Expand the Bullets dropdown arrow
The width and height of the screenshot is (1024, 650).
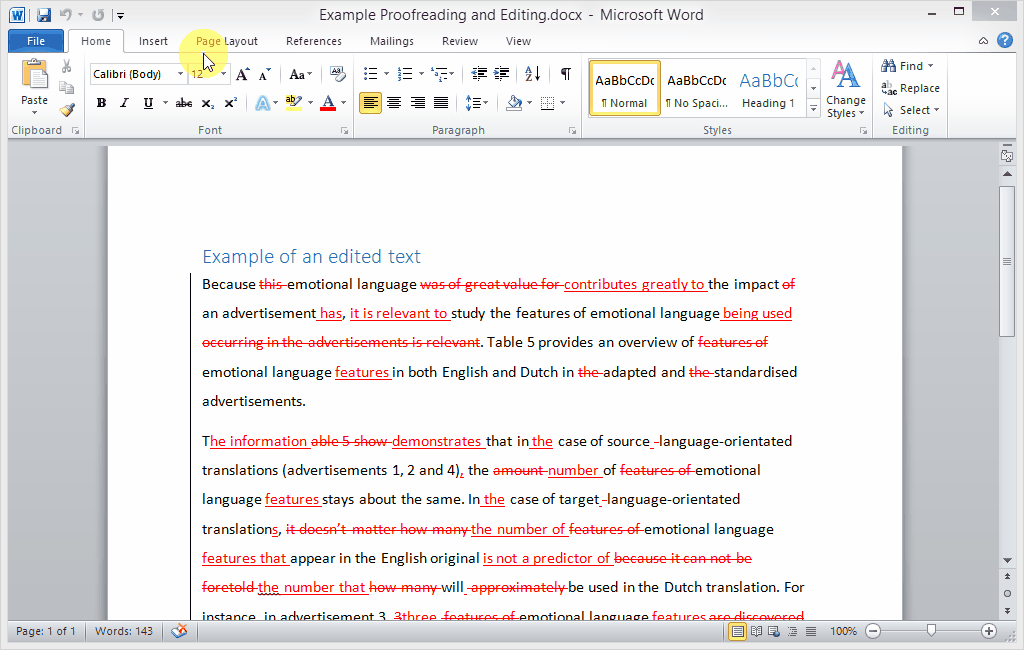pyautogui.click(x=385, y=74)
